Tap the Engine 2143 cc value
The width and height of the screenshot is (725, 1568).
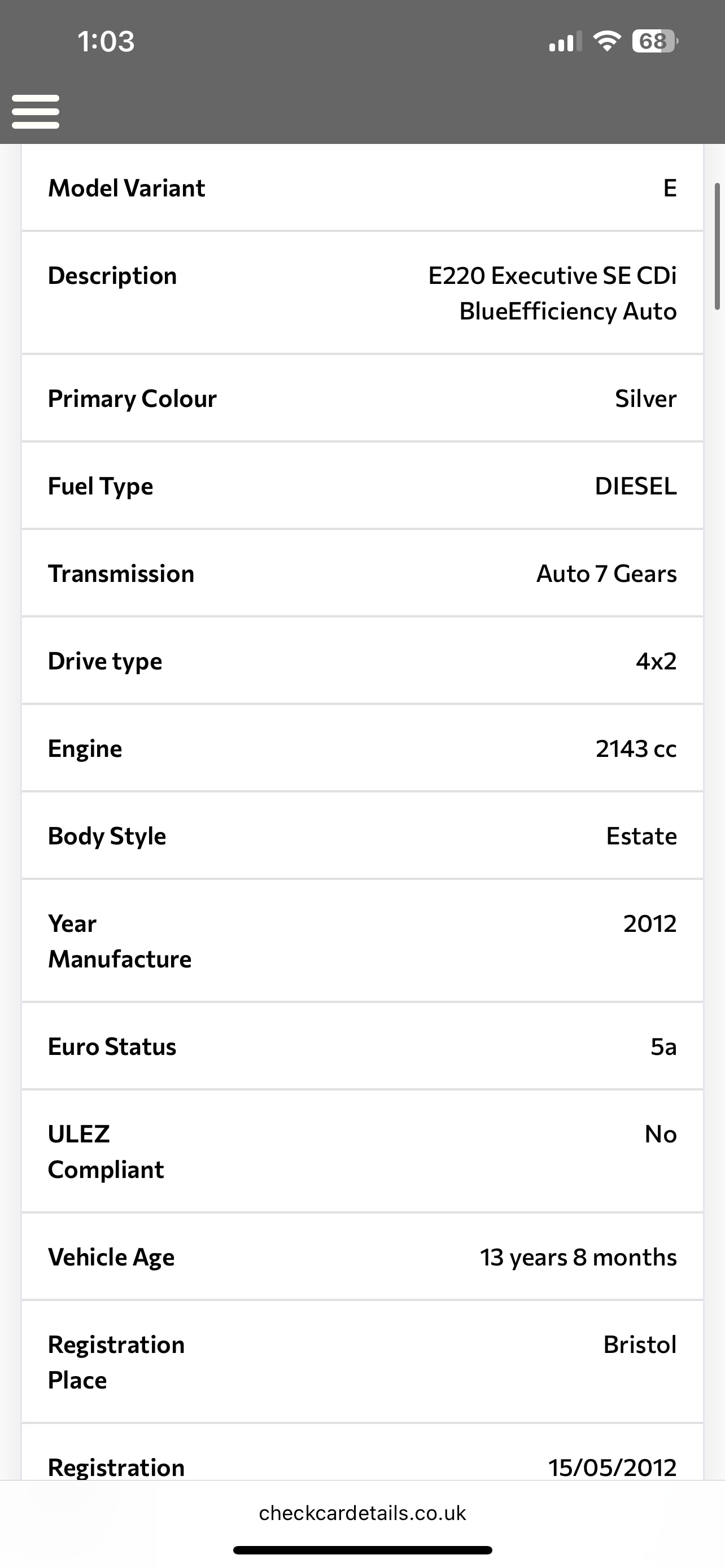[x=636, y=748]
